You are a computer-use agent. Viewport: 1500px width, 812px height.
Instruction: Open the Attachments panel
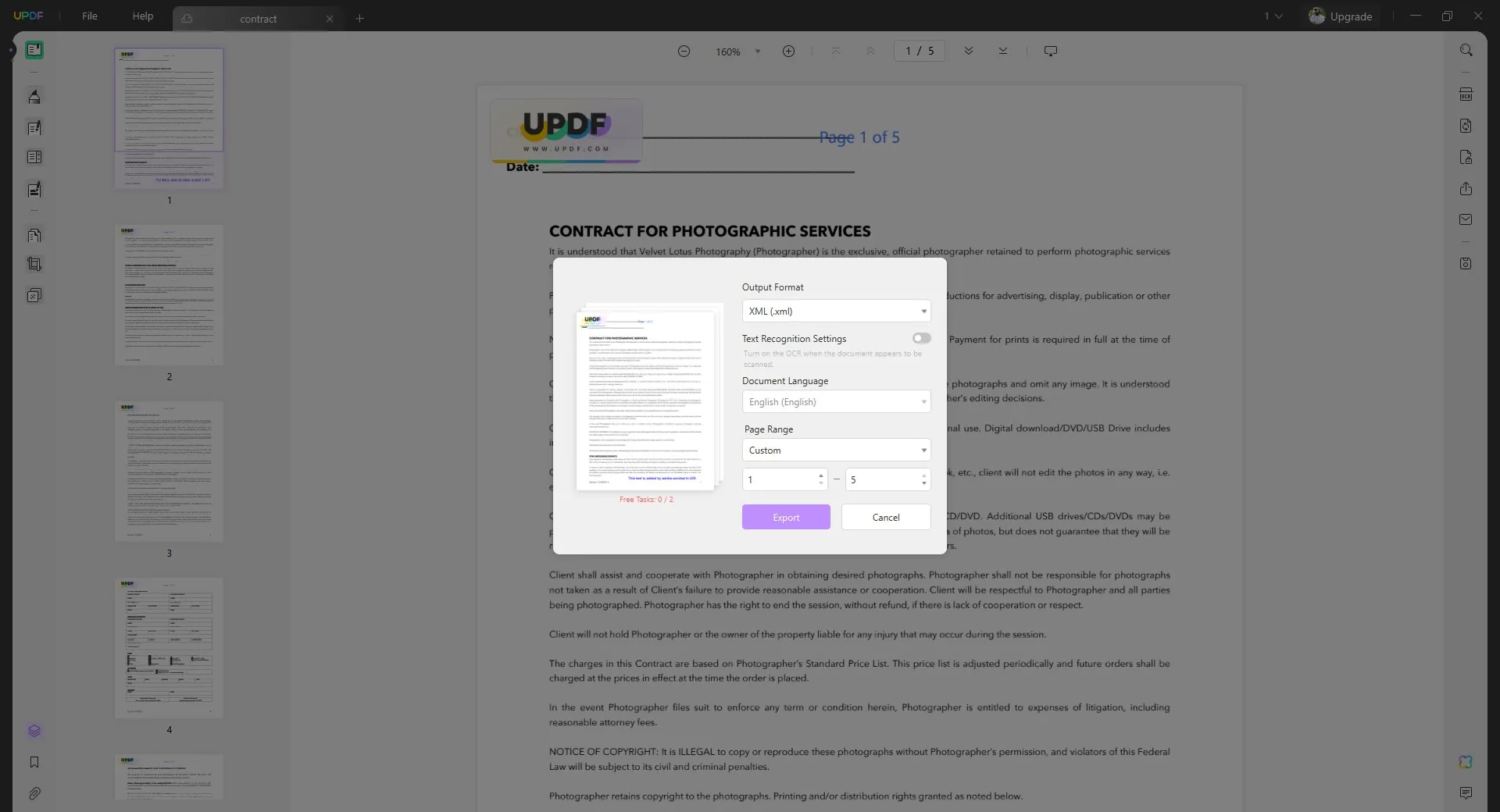[34, 793]
